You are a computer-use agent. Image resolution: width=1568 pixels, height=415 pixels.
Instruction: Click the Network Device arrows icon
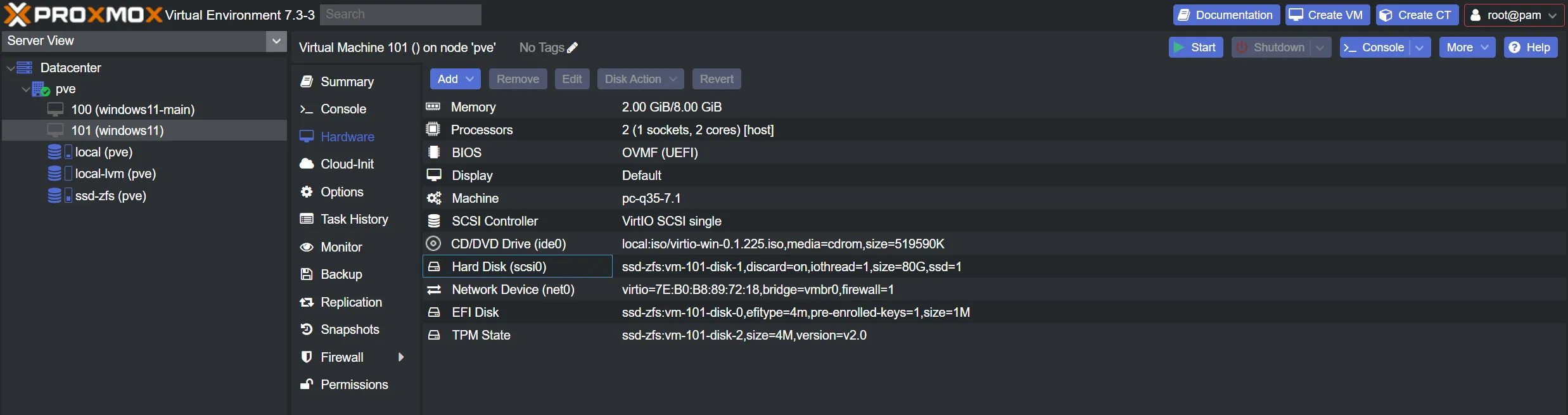[x=434, y=290]
